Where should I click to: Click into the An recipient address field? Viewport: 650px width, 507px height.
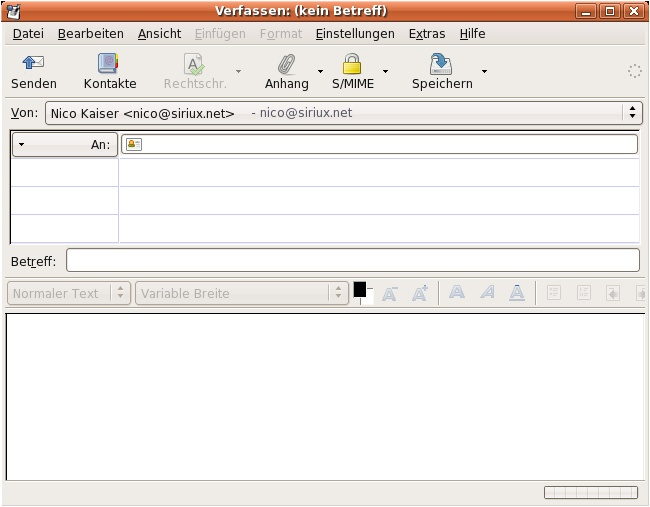(x=379, y=144)
